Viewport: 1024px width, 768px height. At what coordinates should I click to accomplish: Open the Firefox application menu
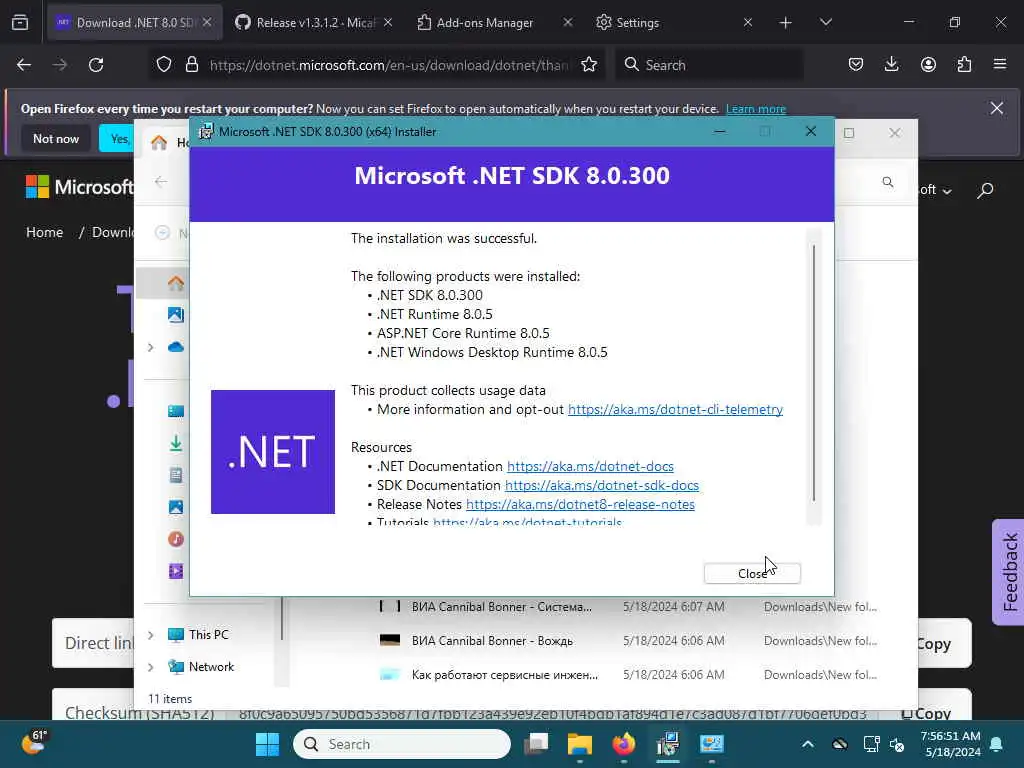[x=1000, y=65]
